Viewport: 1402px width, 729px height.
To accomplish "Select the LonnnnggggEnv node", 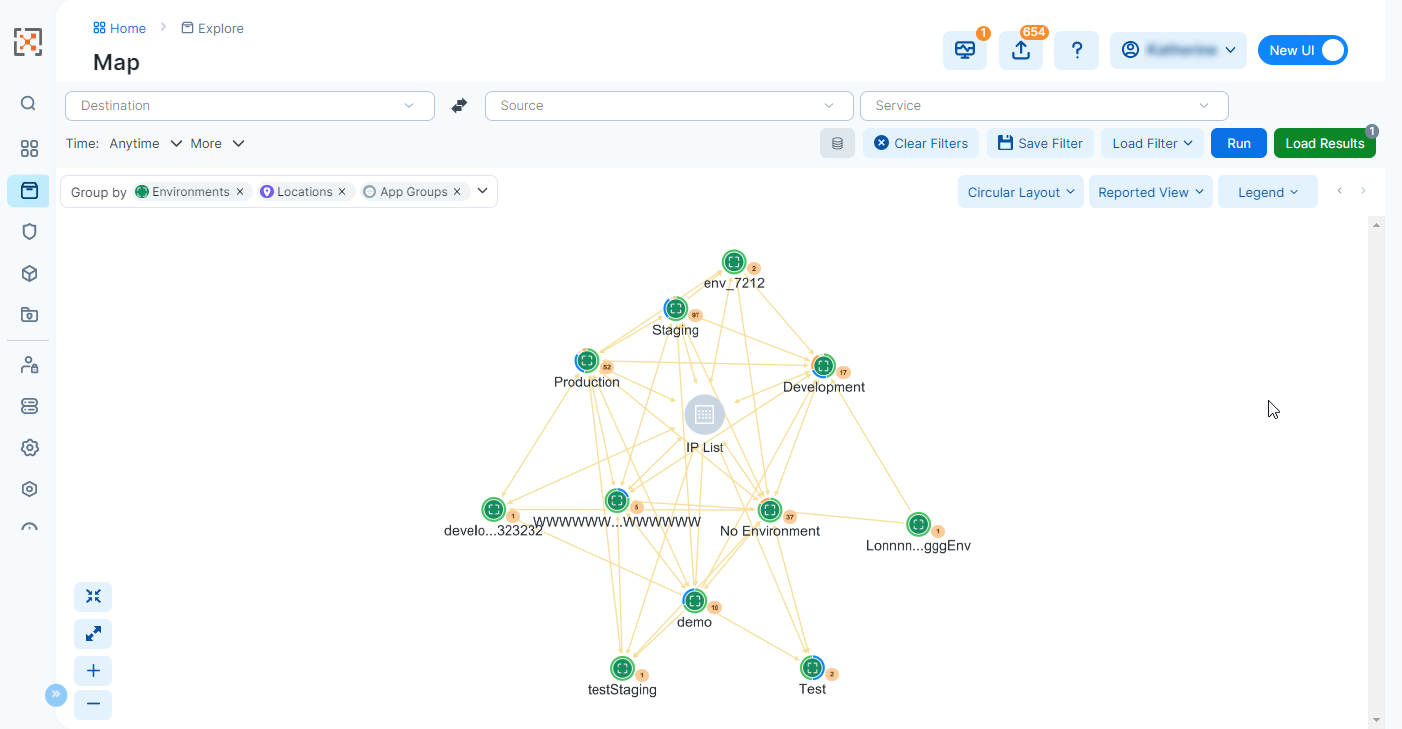I will click(x=918, y=524).
